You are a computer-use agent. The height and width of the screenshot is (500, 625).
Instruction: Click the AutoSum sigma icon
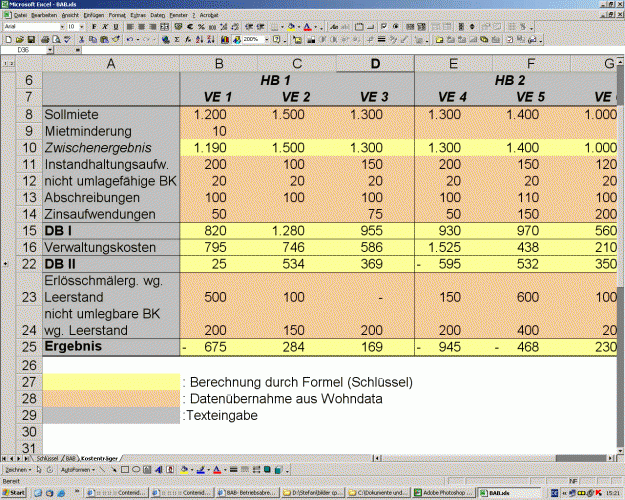pyautogui.click(x=177, y=39)
